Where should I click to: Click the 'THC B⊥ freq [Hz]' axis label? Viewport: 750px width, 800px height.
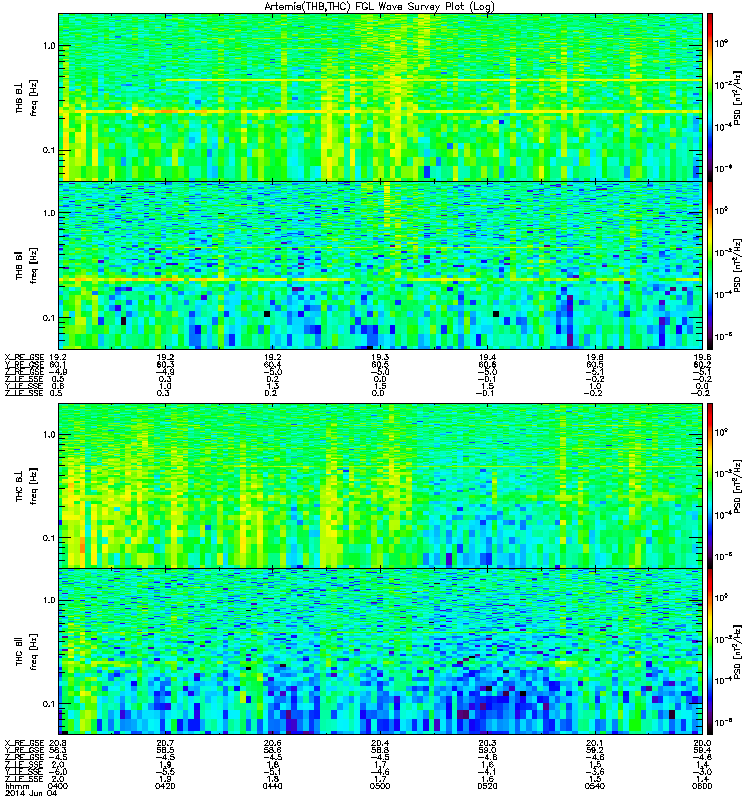pos(26,486)
